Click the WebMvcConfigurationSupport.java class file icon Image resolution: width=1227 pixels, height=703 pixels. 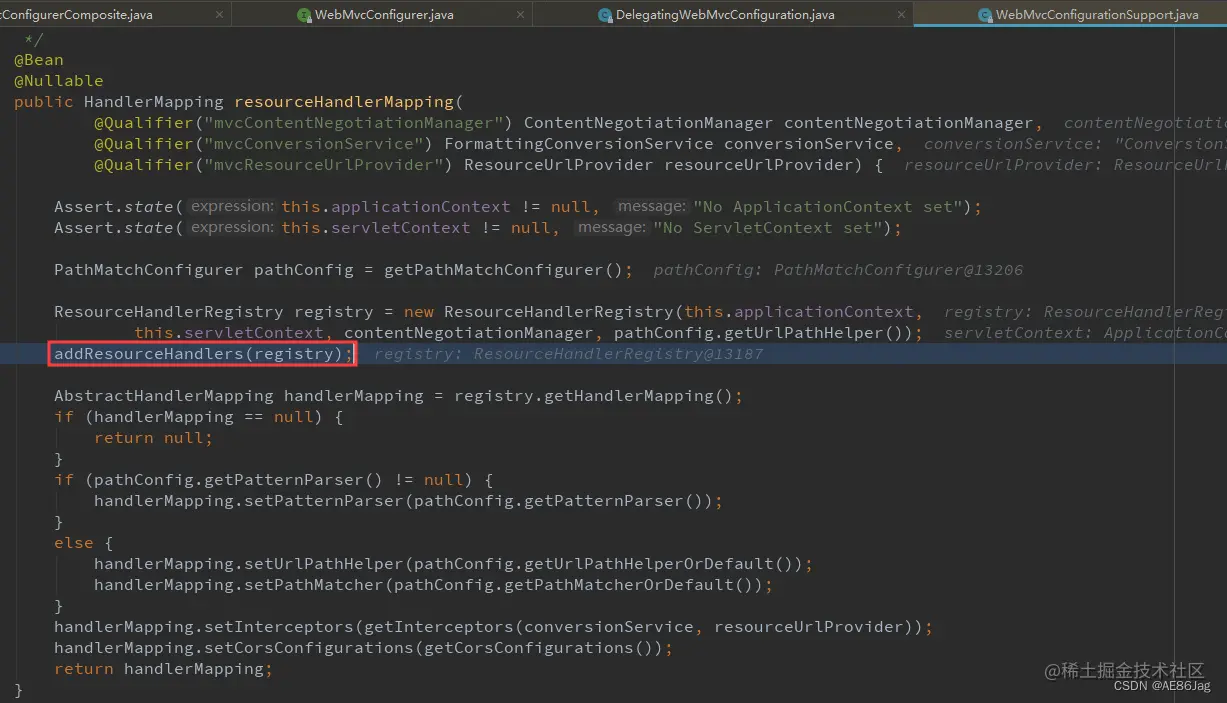(985, 15)
